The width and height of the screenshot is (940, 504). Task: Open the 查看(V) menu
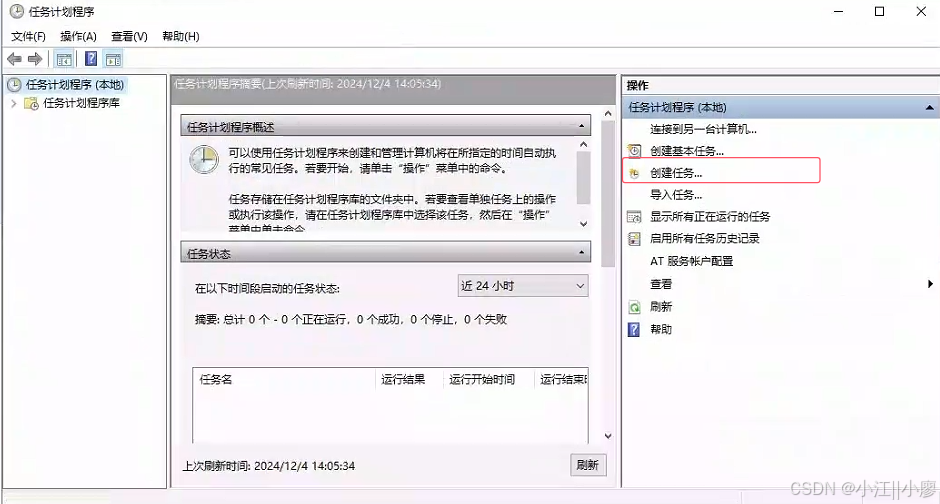tap(129, 37)
